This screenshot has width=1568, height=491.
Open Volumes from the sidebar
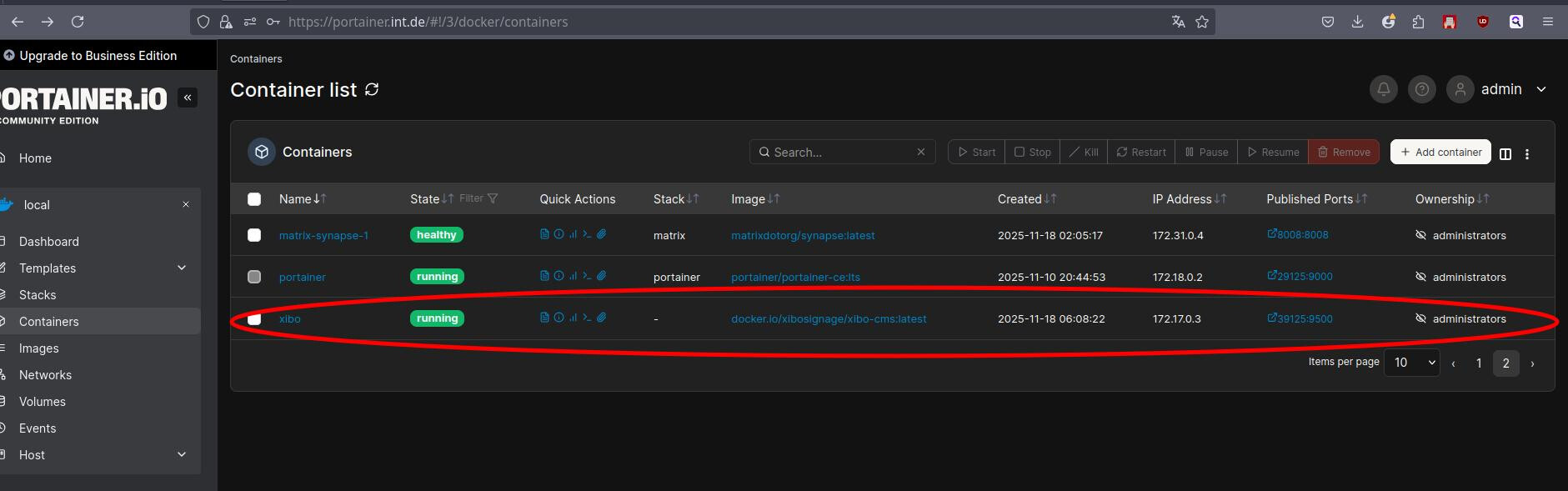tap(43, 402)
